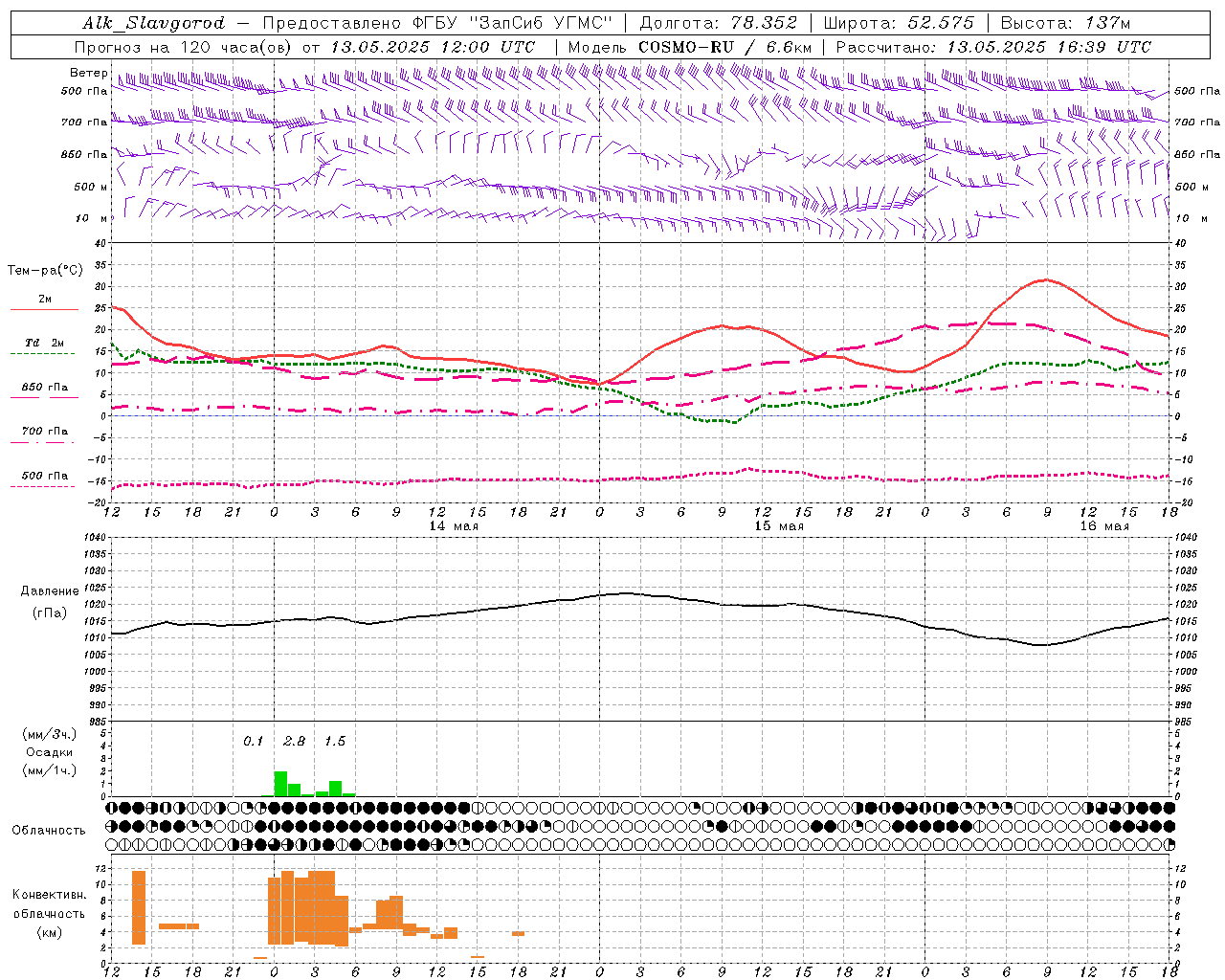Click the 'Тем-ра(°C)' temperature label

pyautogui.click(x=44, y=271)
